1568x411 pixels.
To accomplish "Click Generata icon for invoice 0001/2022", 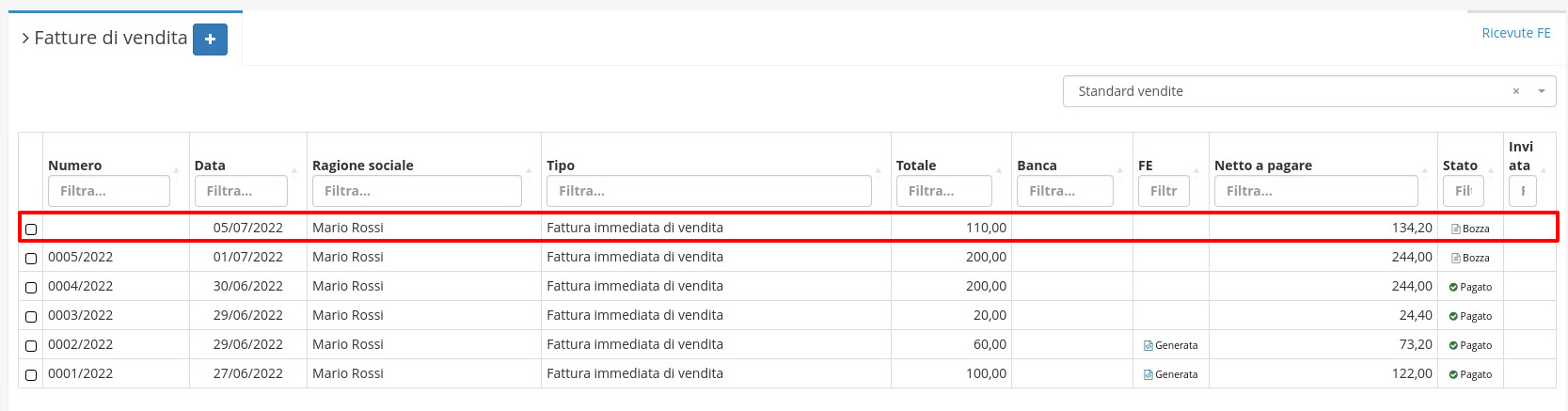I will tap(1148, 374).
